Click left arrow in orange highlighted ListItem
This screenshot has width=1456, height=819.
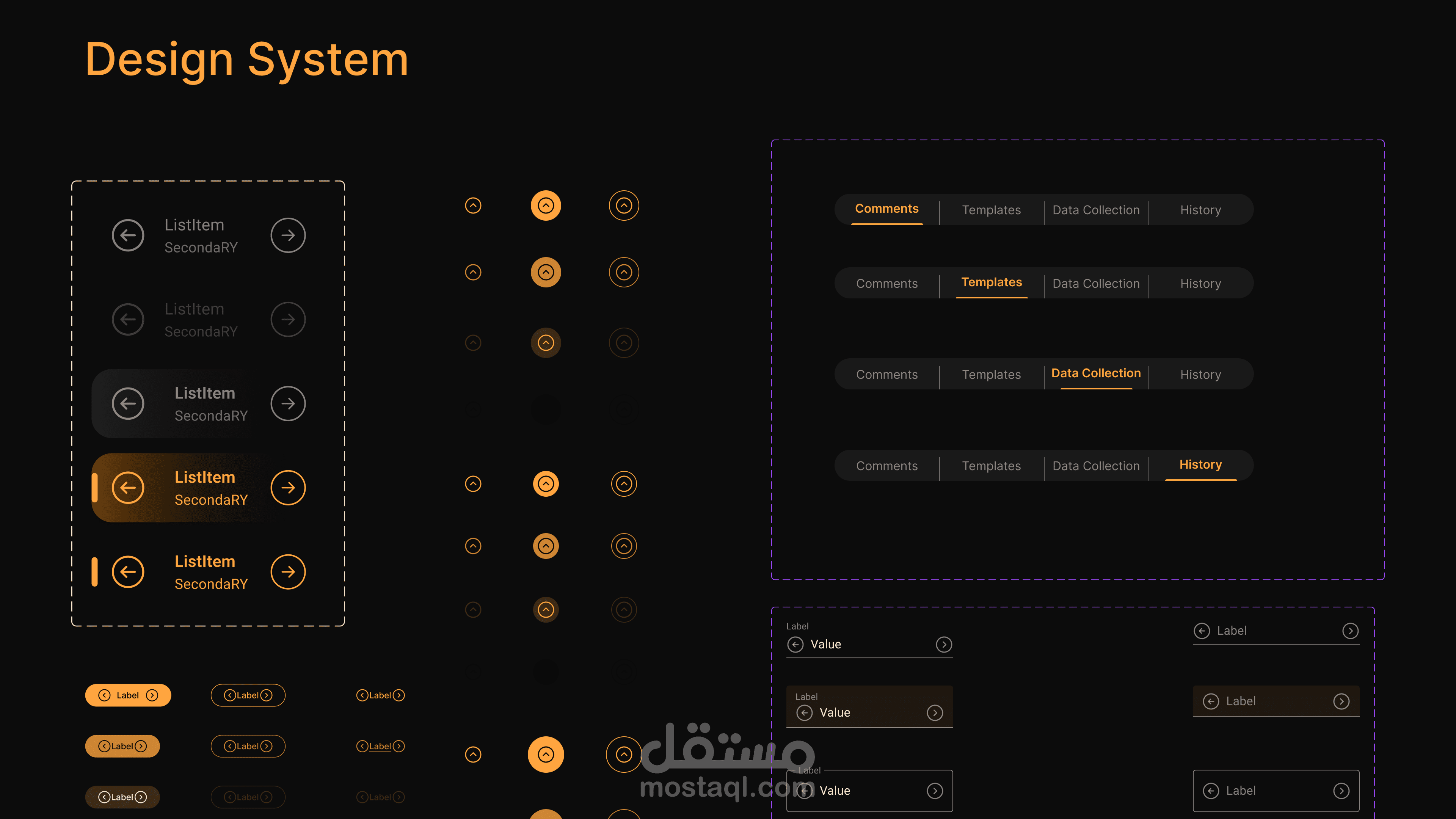[x=128, y=487]
